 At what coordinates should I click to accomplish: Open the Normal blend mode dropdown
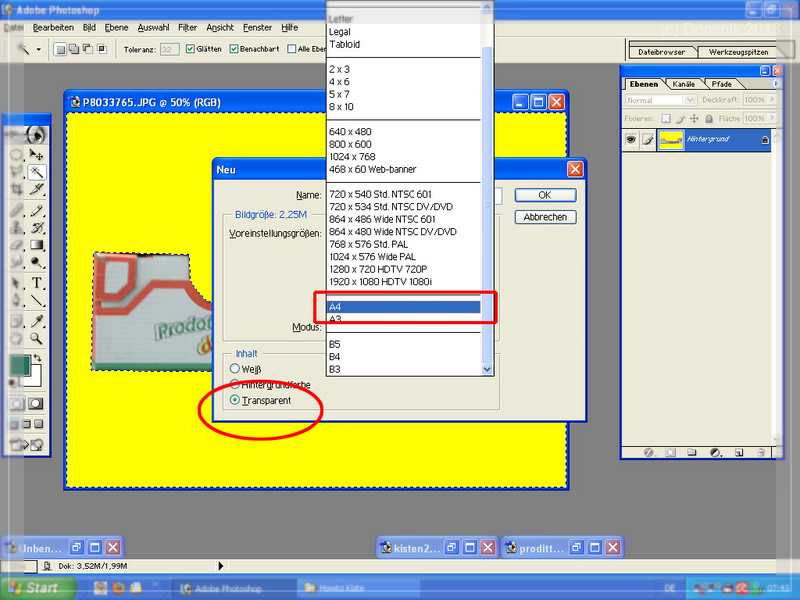tap(690, 100)
